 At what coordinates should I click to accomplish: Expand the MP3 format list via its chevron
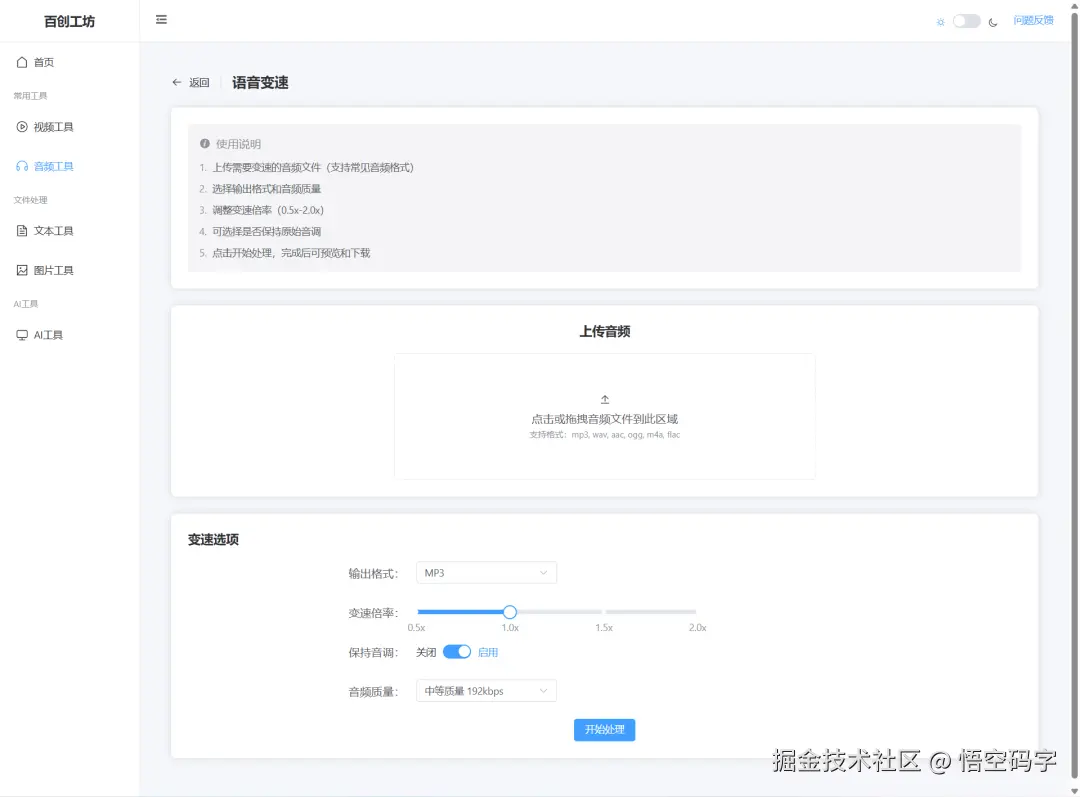click(545, 572)
